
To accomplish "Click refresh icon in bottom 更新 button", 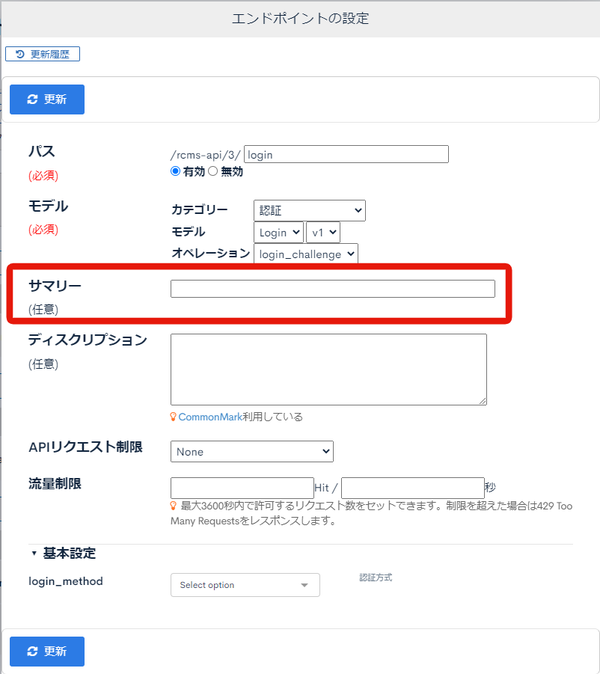I will coord(32,652).
